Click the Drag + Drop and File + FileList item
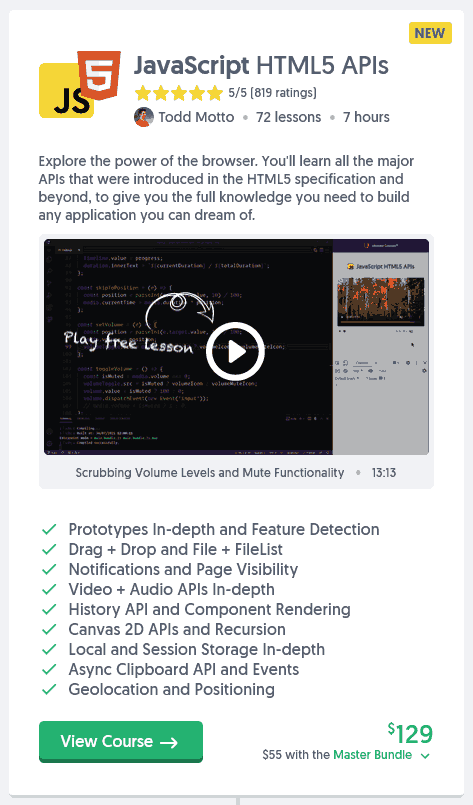 point(176,549)
